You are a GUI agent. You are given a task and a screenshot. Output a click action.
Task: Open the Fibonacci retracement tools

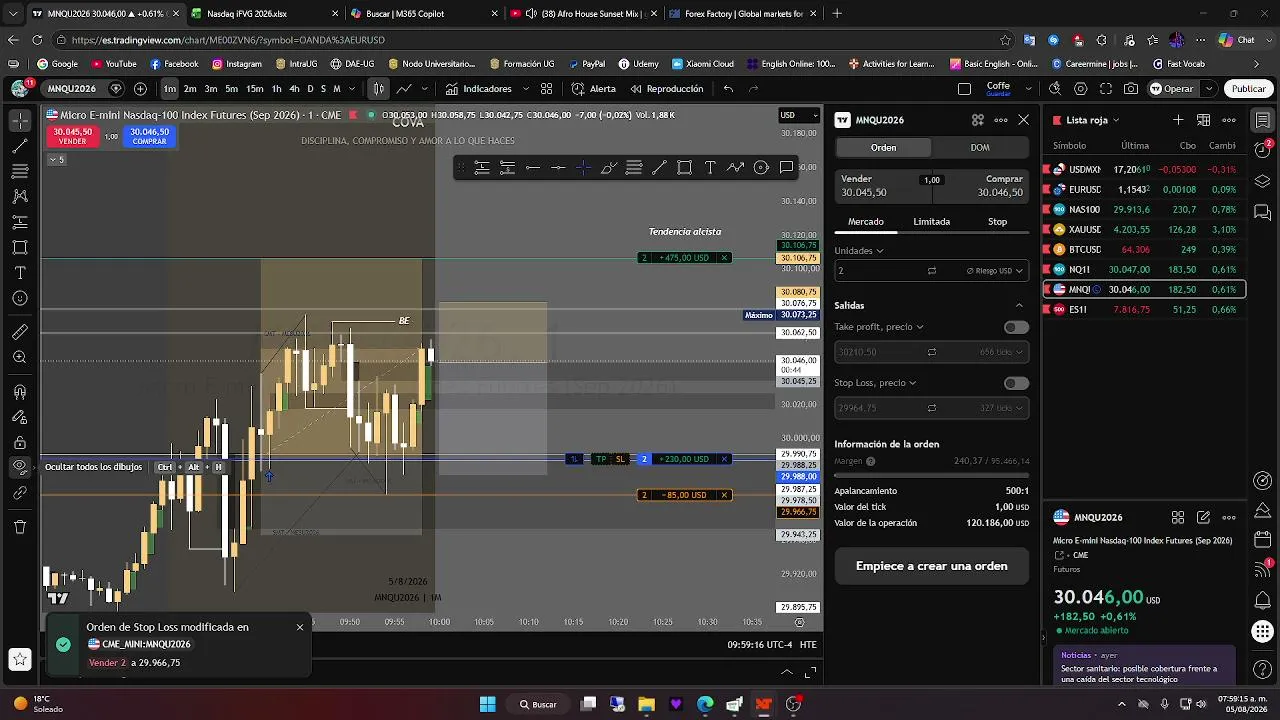(x=20, y=171)
